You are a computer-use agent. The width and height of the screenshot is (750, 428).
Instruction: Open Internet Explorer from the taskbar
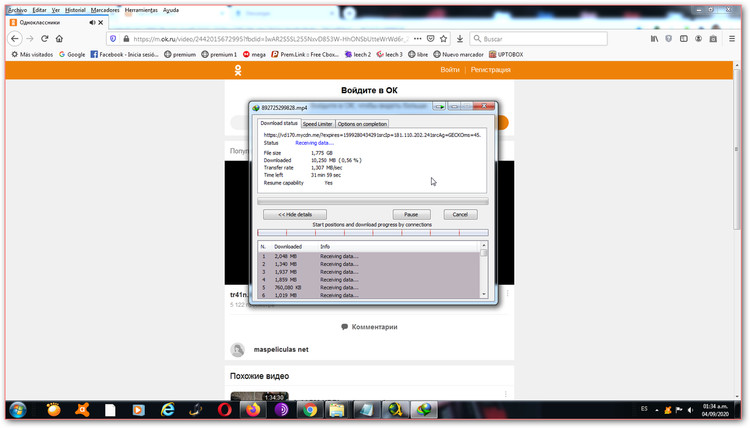(x=167, y=410)
